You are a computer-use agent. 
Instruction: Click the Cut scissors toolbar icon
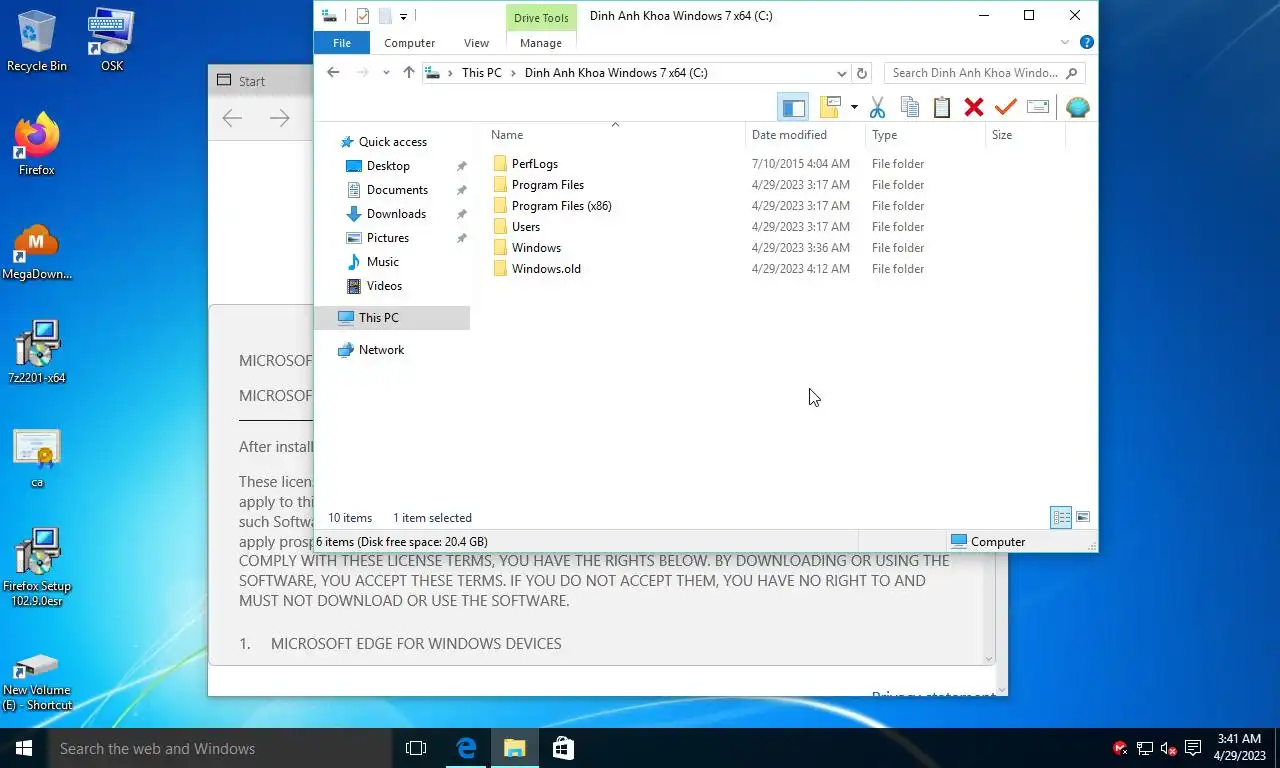(x=878, y=107)
